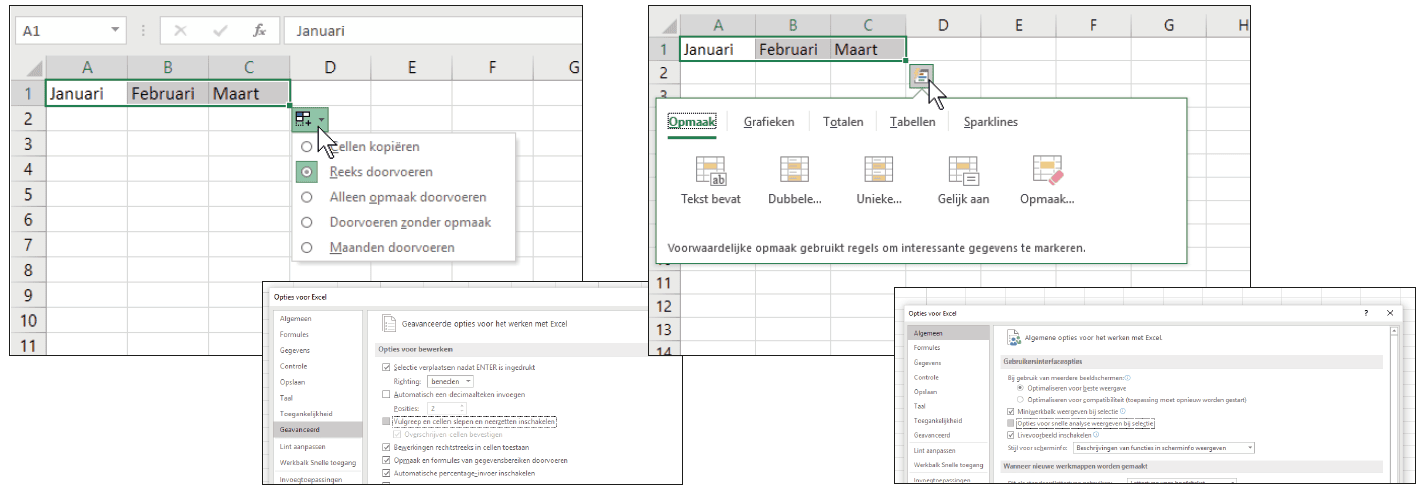Switch to the 'Sparklines' tab in Quick Analysis

991,122
